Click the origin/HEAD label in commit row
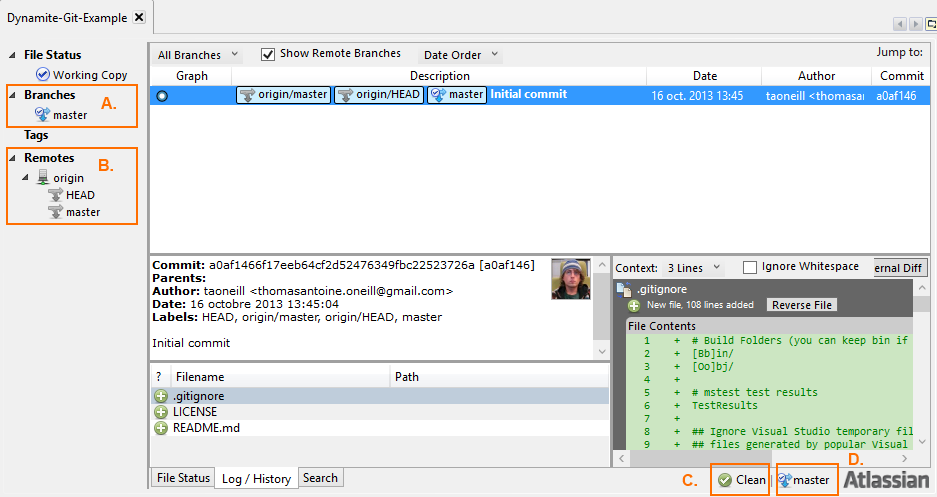The width and height of the screenshot is (937, 497). (x=379, y=95)
